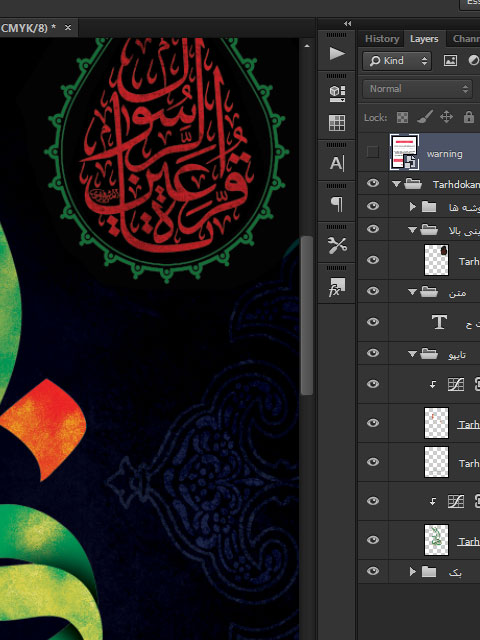
Task: Show the hidden warning layer
Action: 373,152
